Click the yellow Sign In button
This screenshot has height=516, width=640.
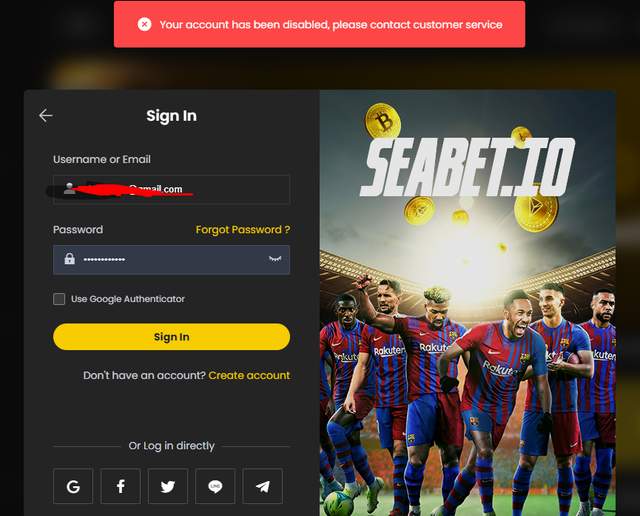point(171,337)
